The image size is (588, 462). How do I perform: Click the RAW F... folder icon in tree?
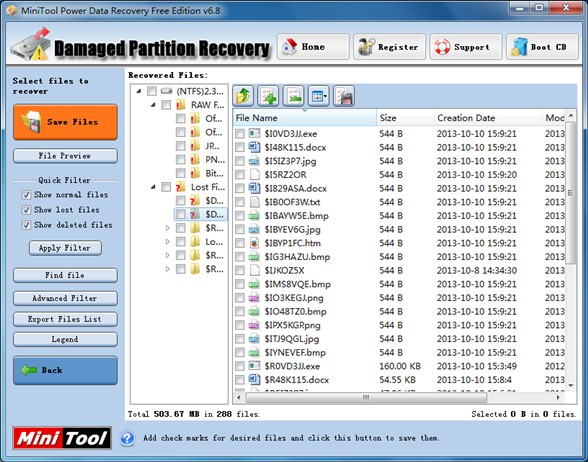[x=181, y=105]
